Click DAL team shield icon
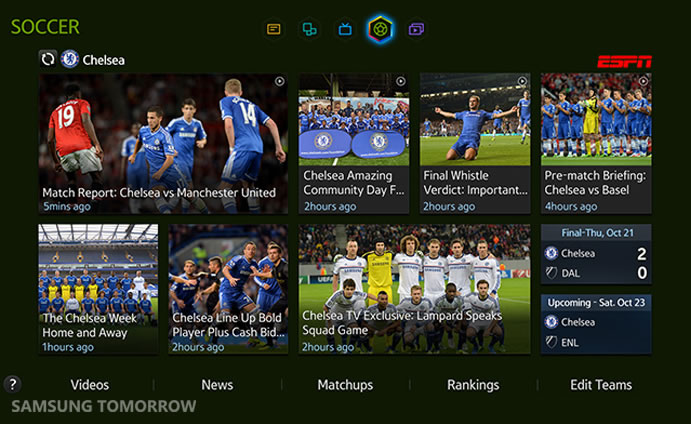Image resolution: width=691 pixels, height=424 pixels. [x=551, y=273]
